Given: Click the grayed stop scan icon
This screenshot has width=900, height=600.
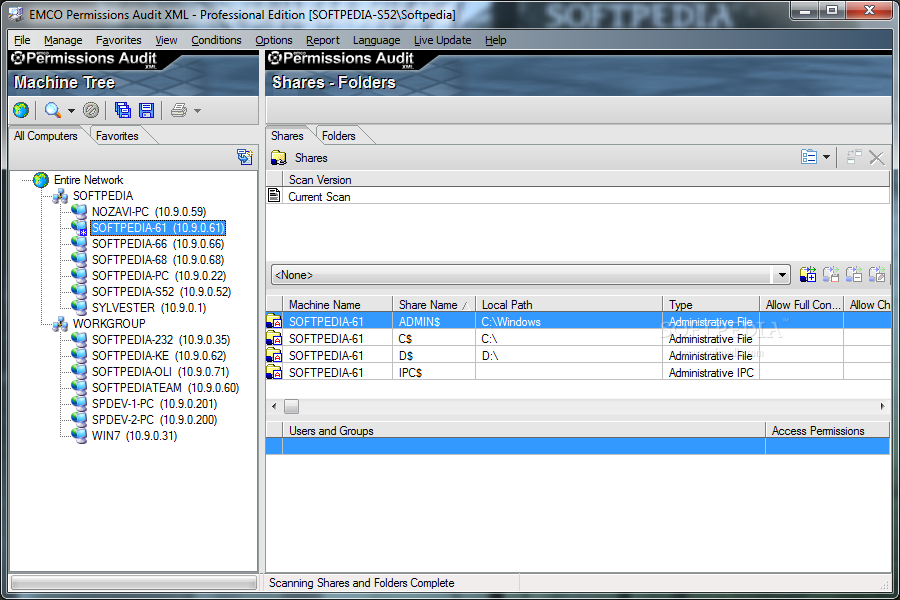Looking at the screenshot, I should click(x=91, y=110).
